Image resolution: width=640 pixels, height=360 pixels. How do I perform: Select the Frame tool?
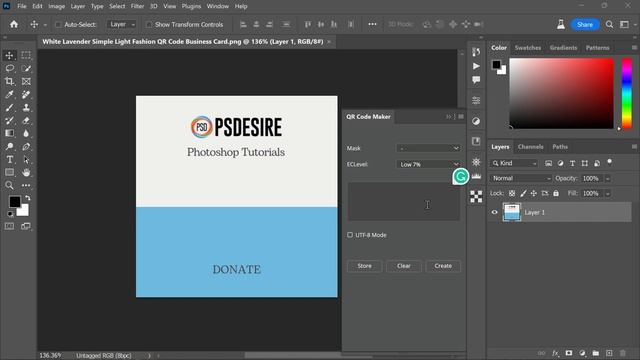[26, 81]
